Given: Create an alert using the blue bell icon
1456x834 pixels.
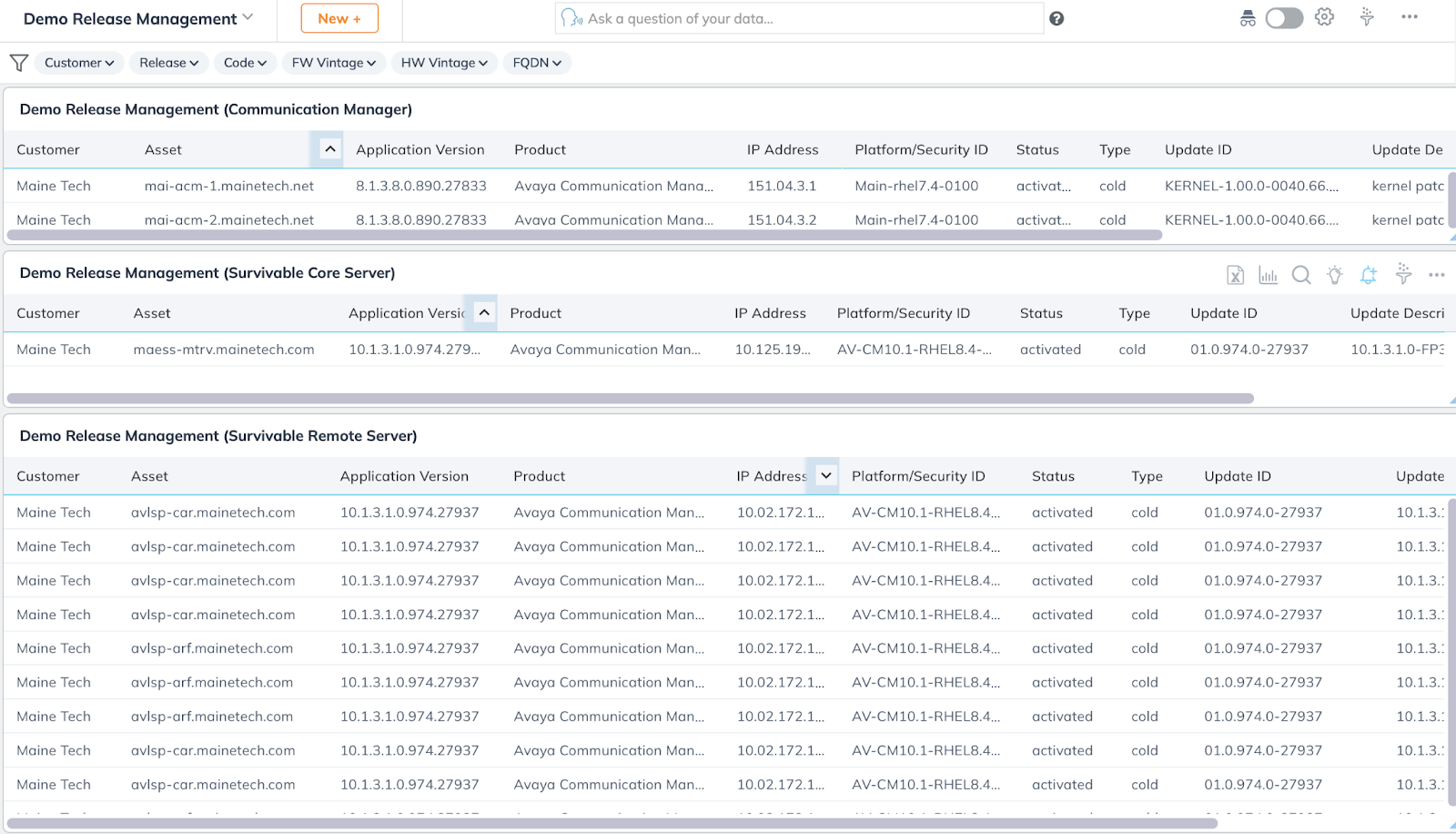Looking at the screenshot, I should [1368, 274].
